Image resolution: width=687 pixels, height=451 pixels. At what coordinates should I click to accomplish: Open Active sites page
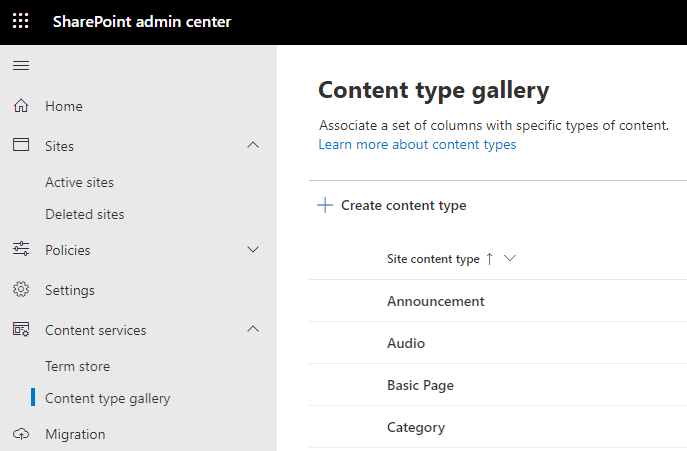tap(79, 182)
